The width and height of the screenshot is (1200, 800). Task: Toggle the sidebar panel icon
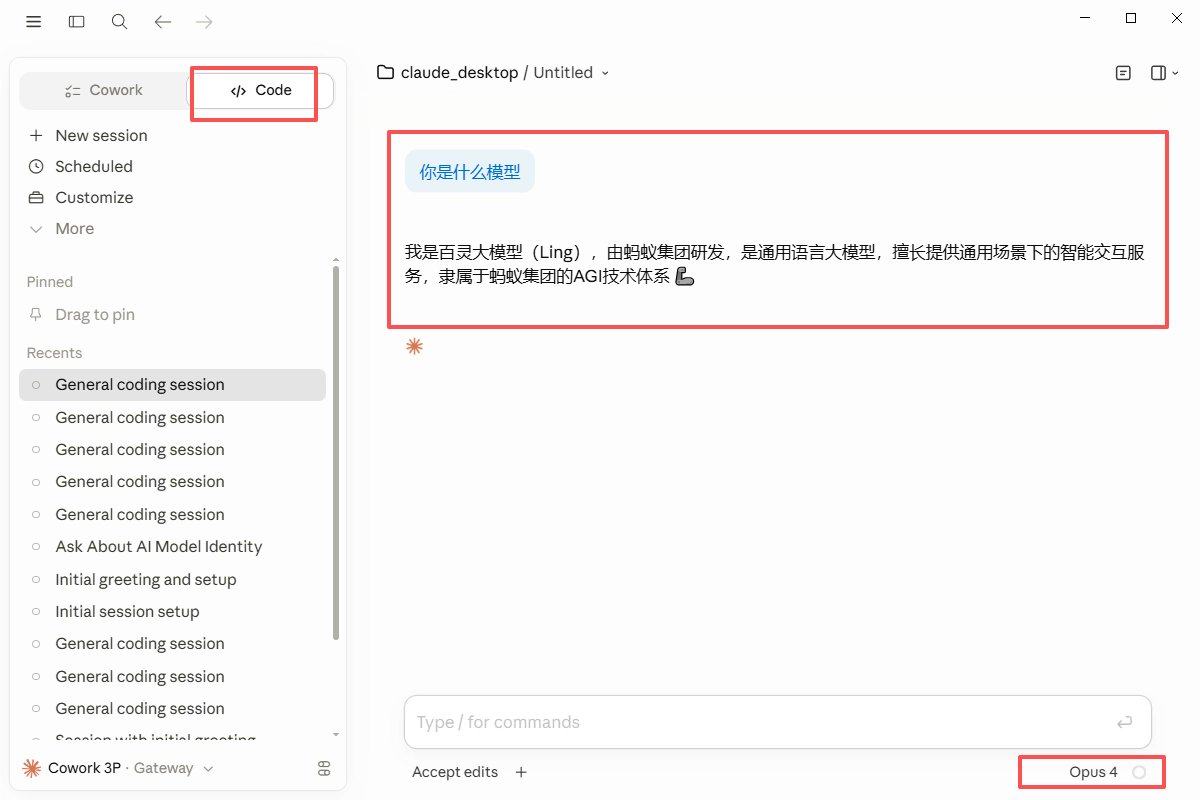[x=77, y=21]
